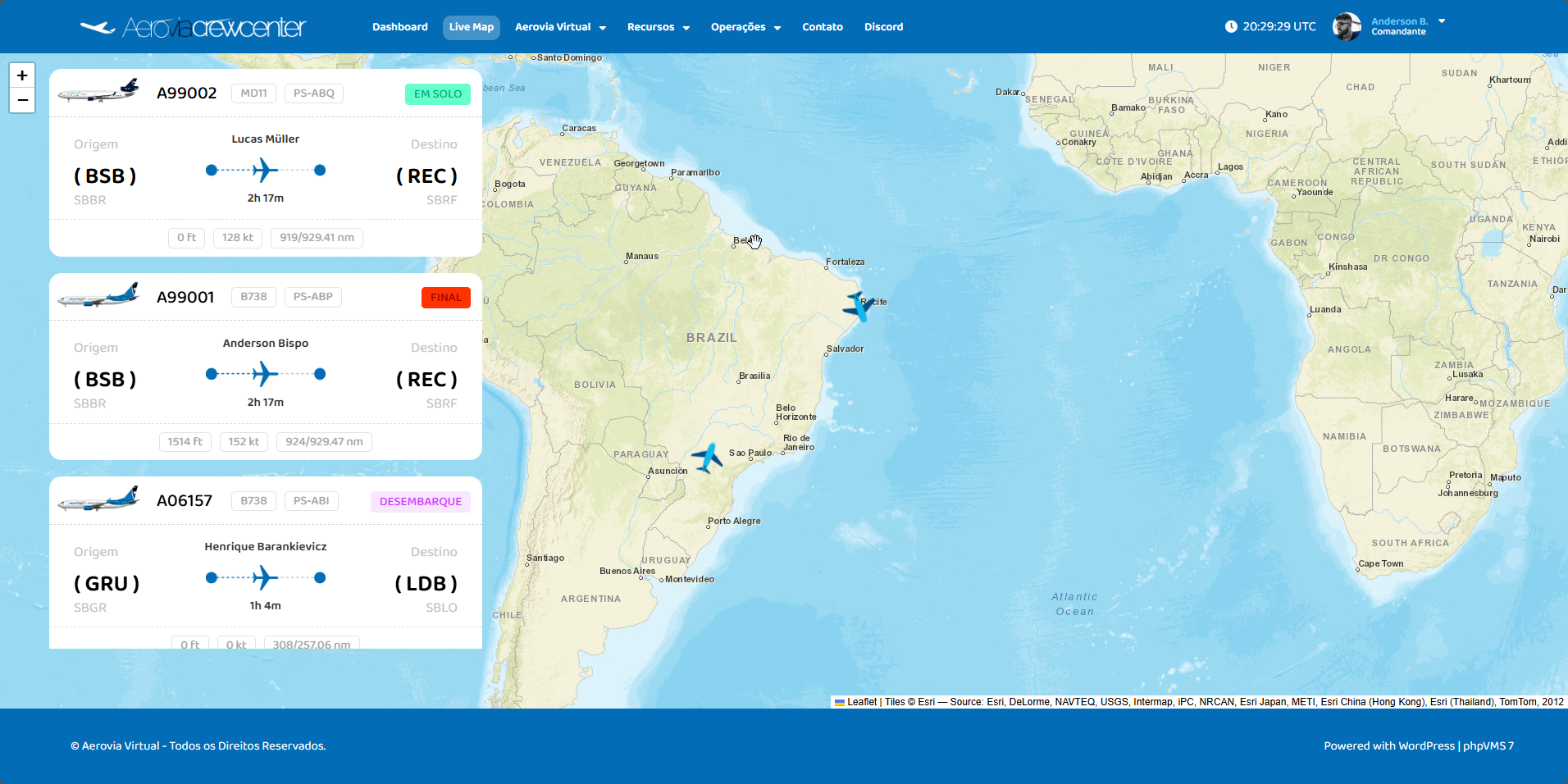The image size is (1568, 784).
Task: Click the Anderson B. Comandante user name
Action: tap(1400, 26)
